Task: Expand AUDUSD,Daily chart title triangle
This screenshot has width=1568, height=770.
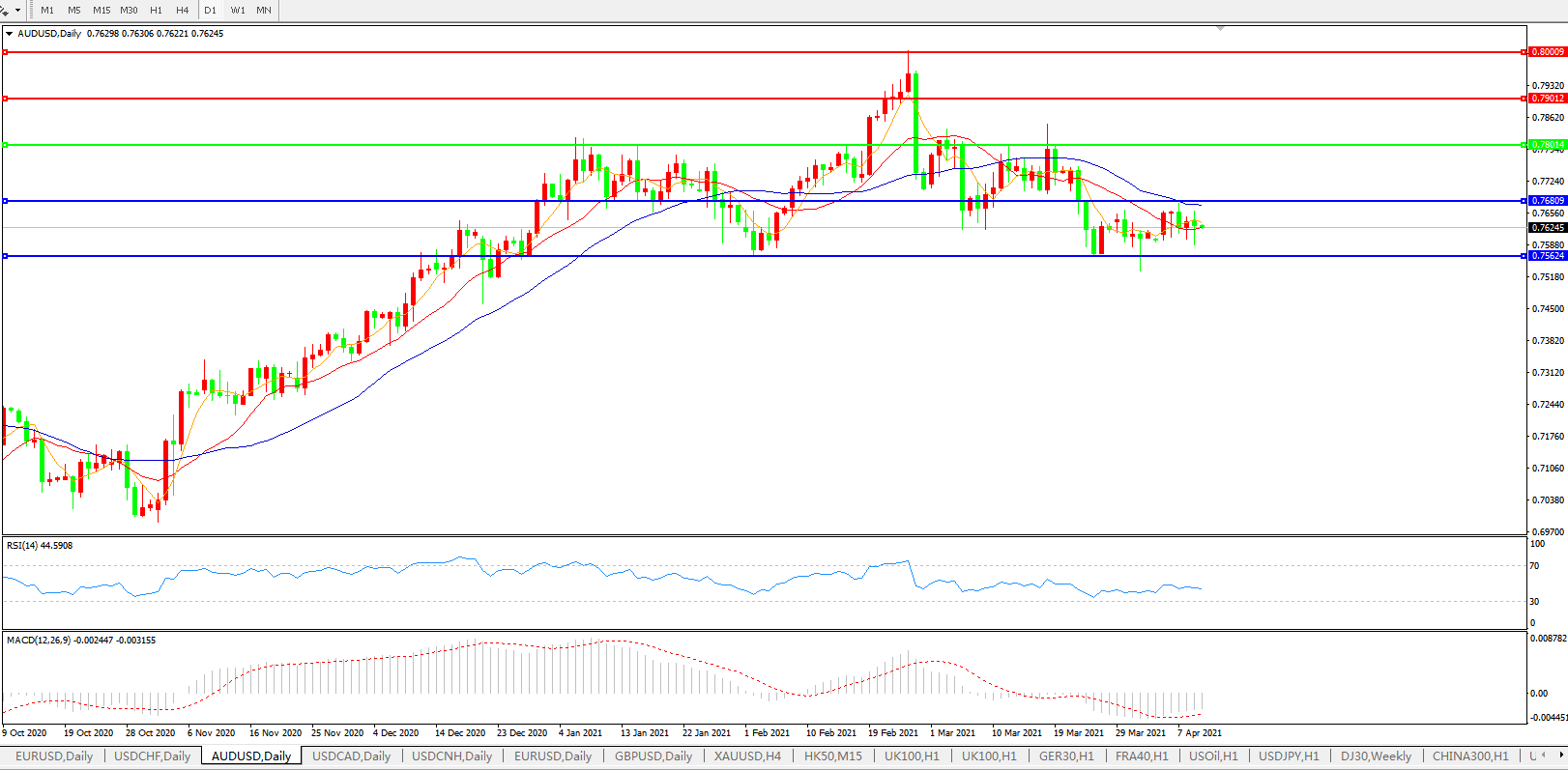Action: tap(10, 34)
